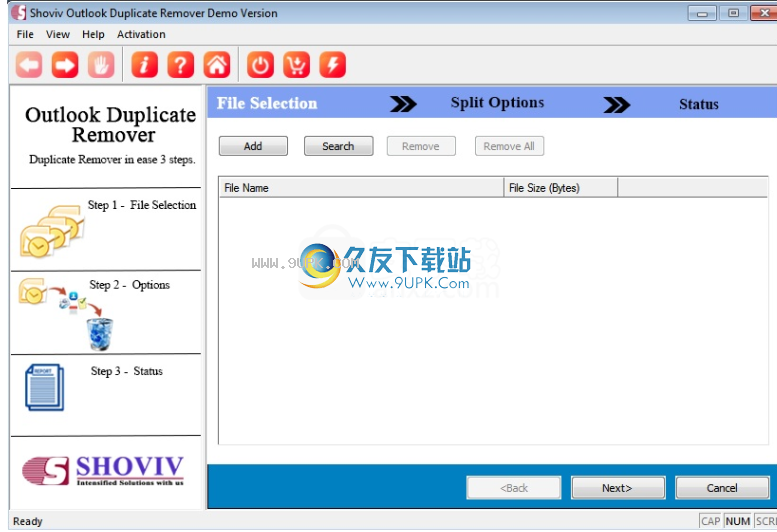Click the Add button

(x=253, y=146)
